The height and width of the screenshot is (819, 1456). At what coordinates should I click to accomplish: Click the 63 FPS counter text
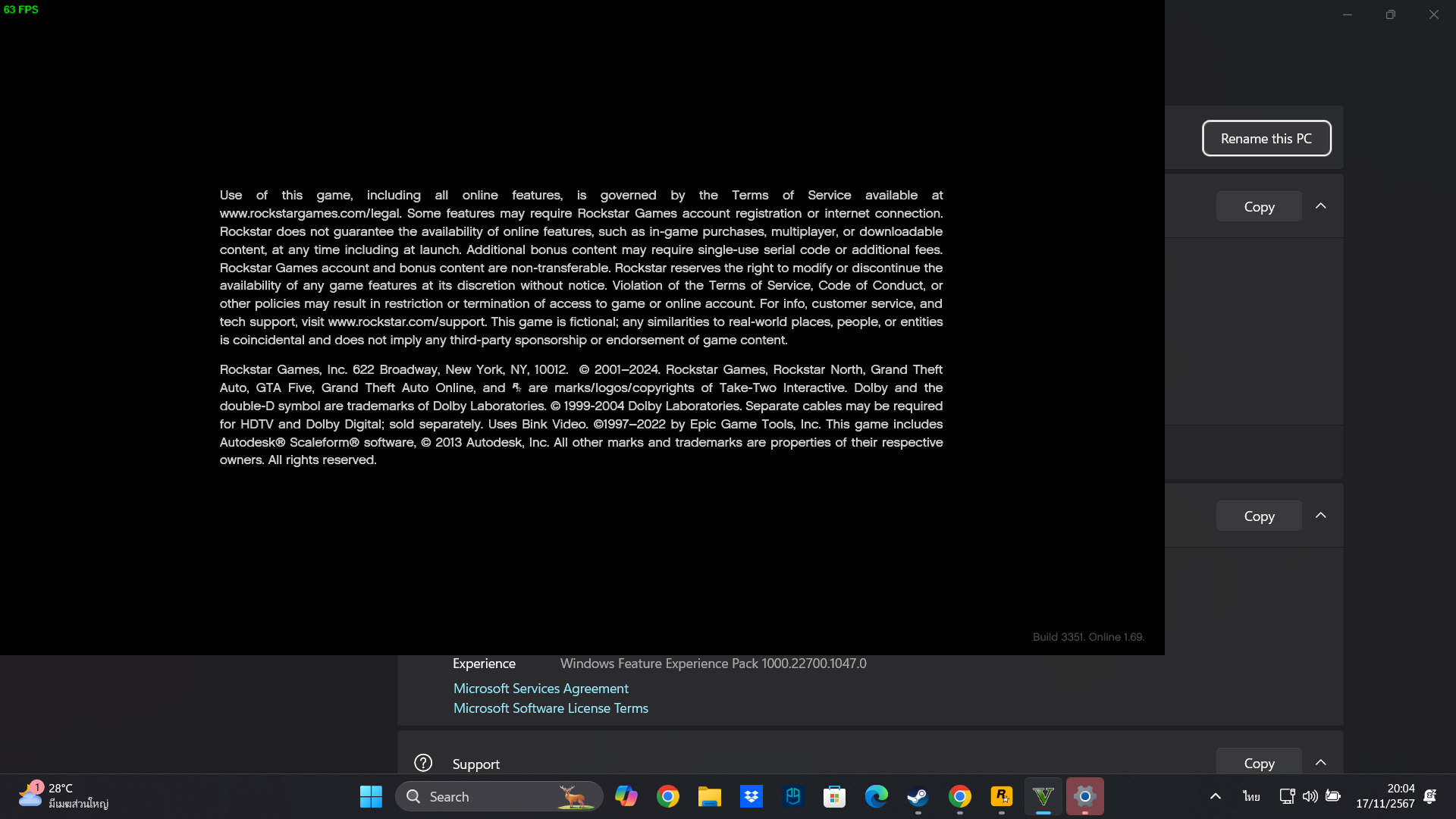tap(21, 9)
